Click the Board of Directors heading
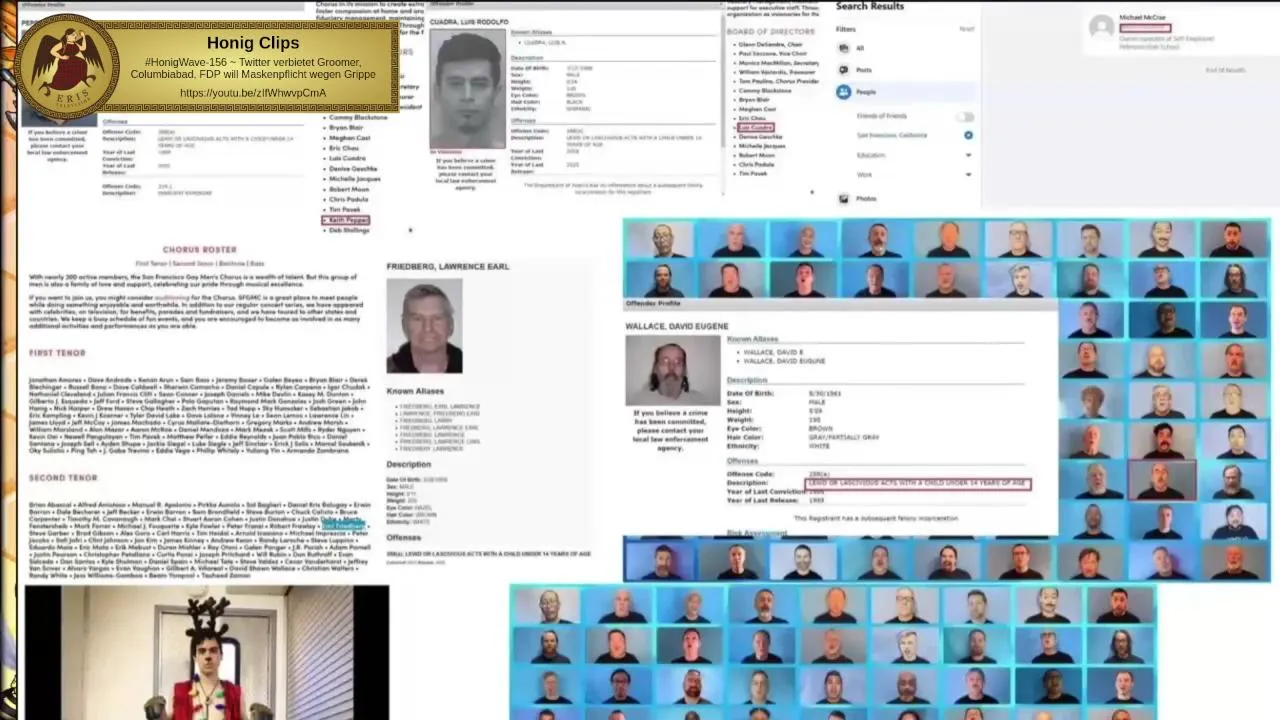 pyautogui.click(x=771, y=32)
